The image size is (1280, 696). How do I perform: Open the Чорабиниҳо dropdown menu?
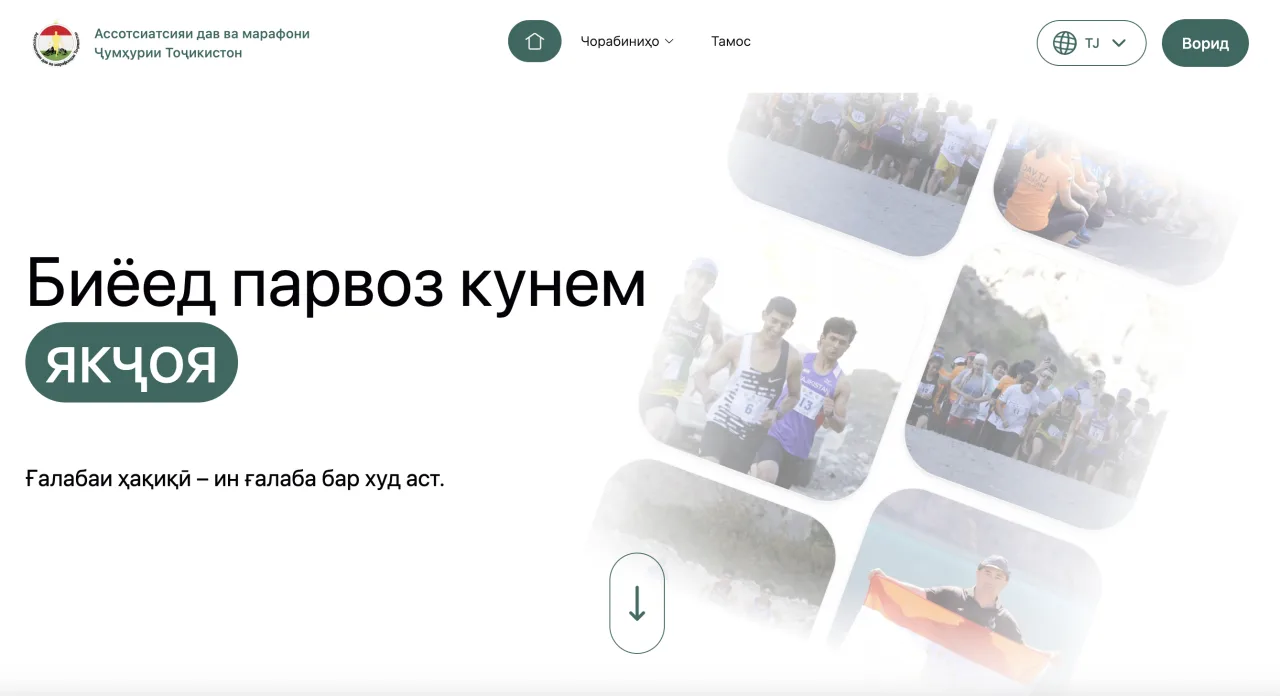(x=627, y=41)
